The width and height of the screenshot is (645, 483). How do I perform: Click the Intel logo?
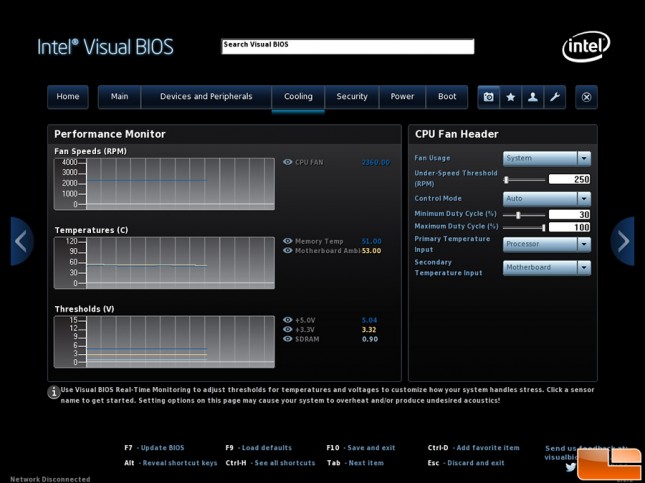point(586,46)
